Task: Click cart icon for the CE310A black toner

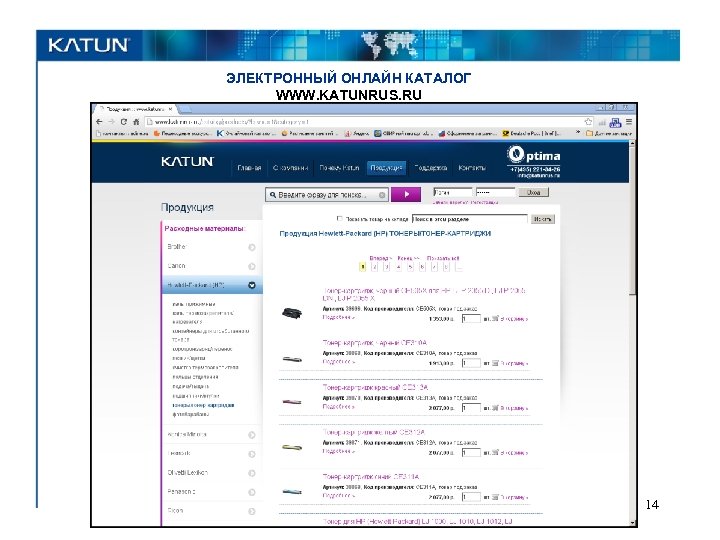Action: click(495, 363)
